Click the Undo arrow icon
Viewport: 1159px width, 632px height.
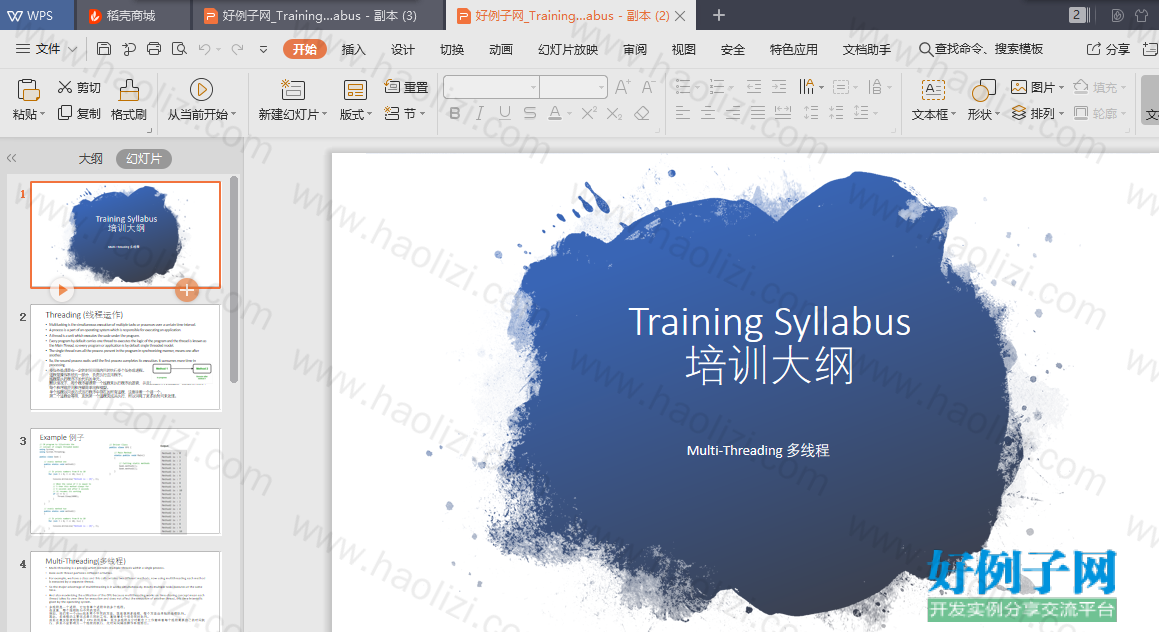point(205,49)
